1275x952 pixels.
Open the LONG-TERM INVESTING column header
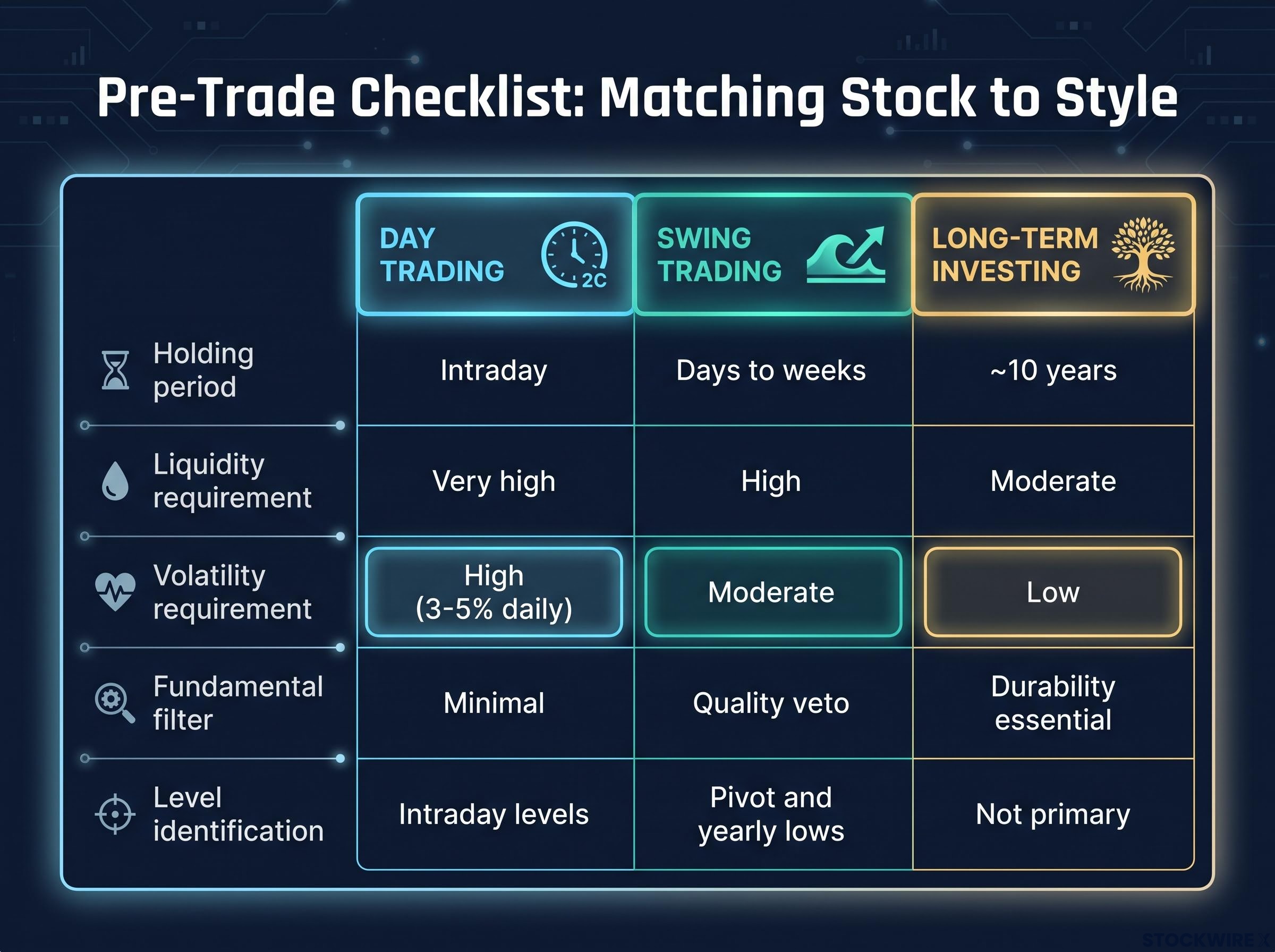(1054, 254)
